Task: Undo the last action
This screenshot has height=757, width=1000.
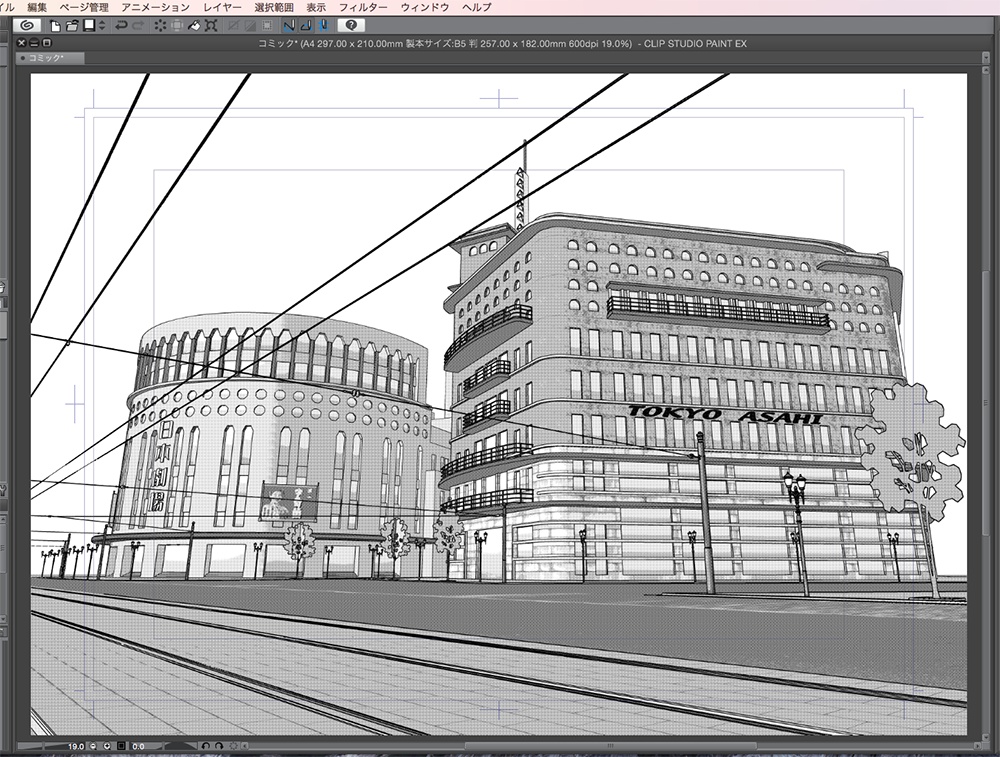Action: (x=121, y=26)
